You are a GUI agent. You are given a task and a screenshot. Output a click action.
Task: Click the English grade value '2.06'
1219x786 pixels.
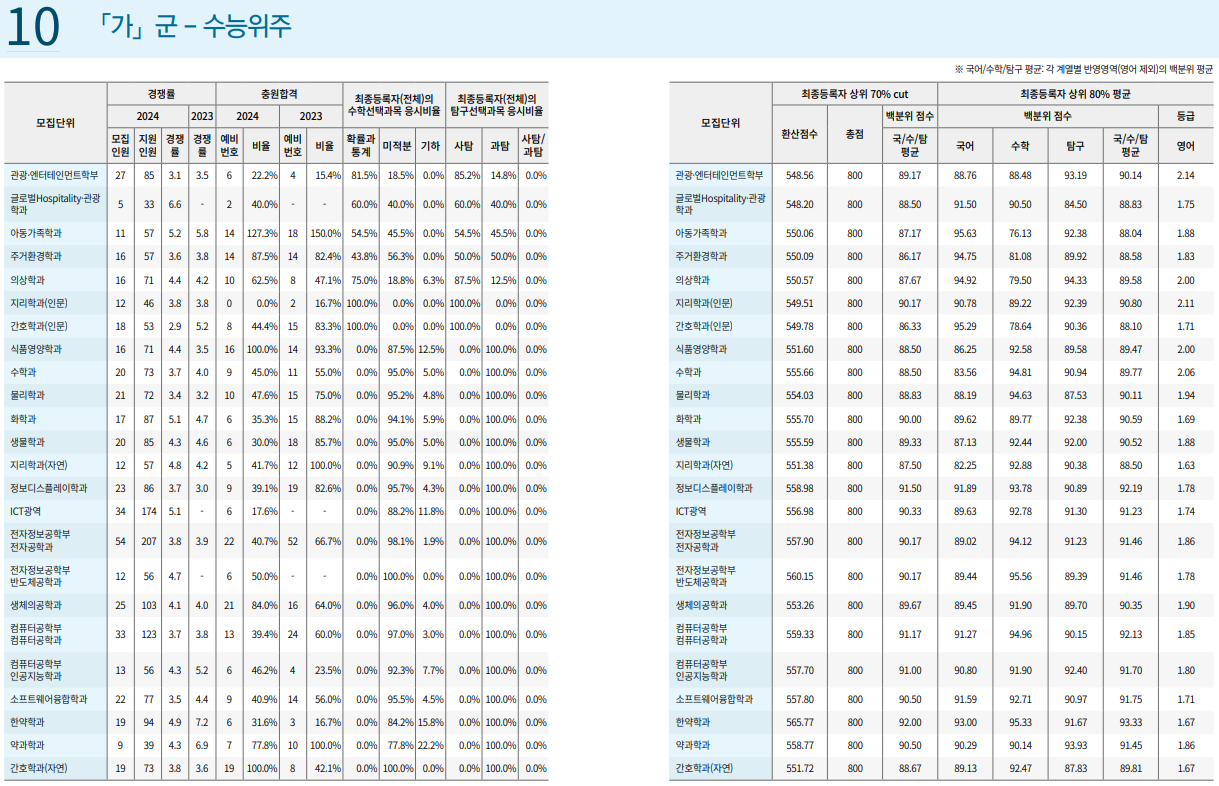click(1186, 372)
